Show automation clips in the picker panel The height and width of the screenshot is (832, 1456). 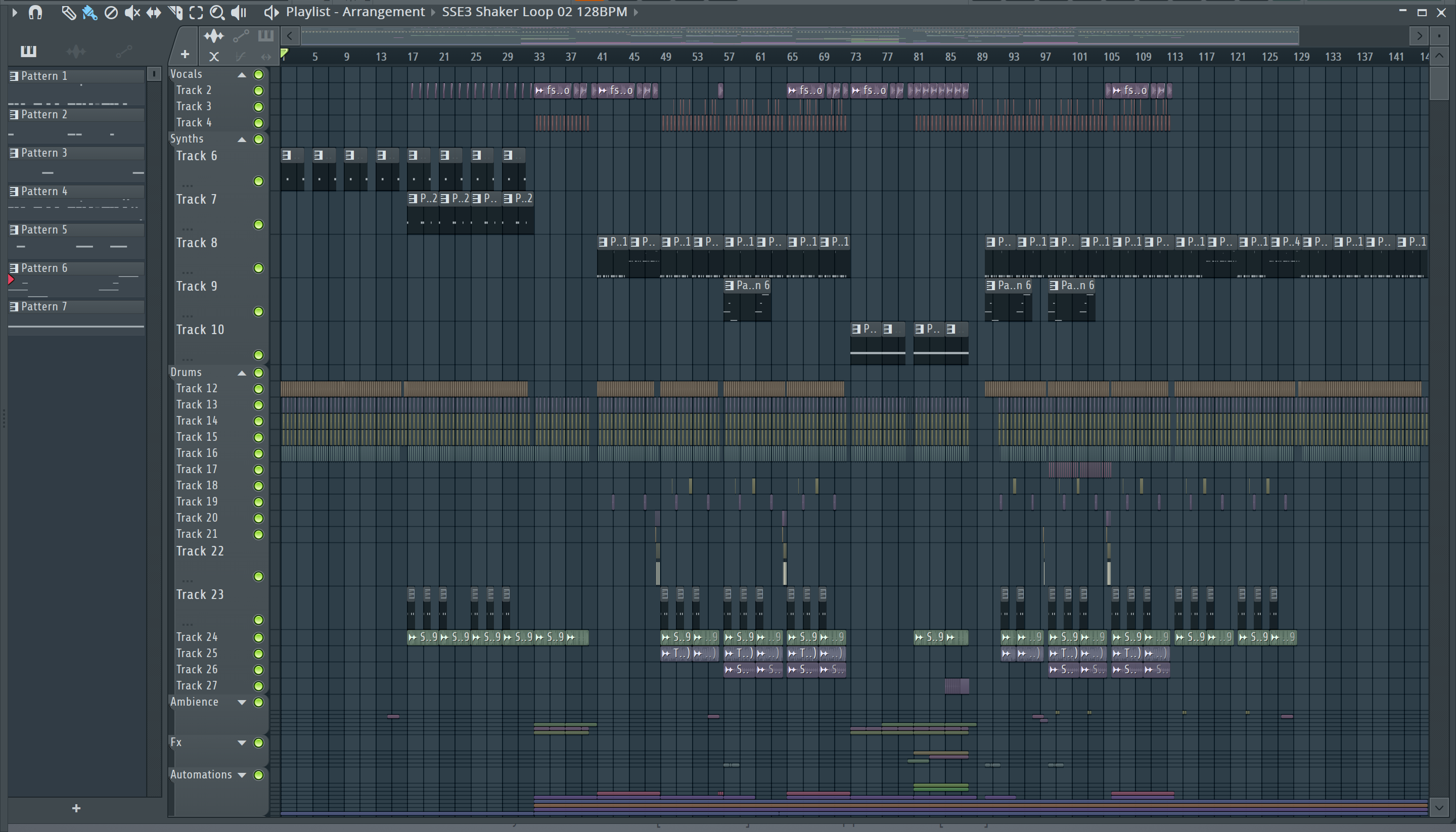[x=123, y=52]
